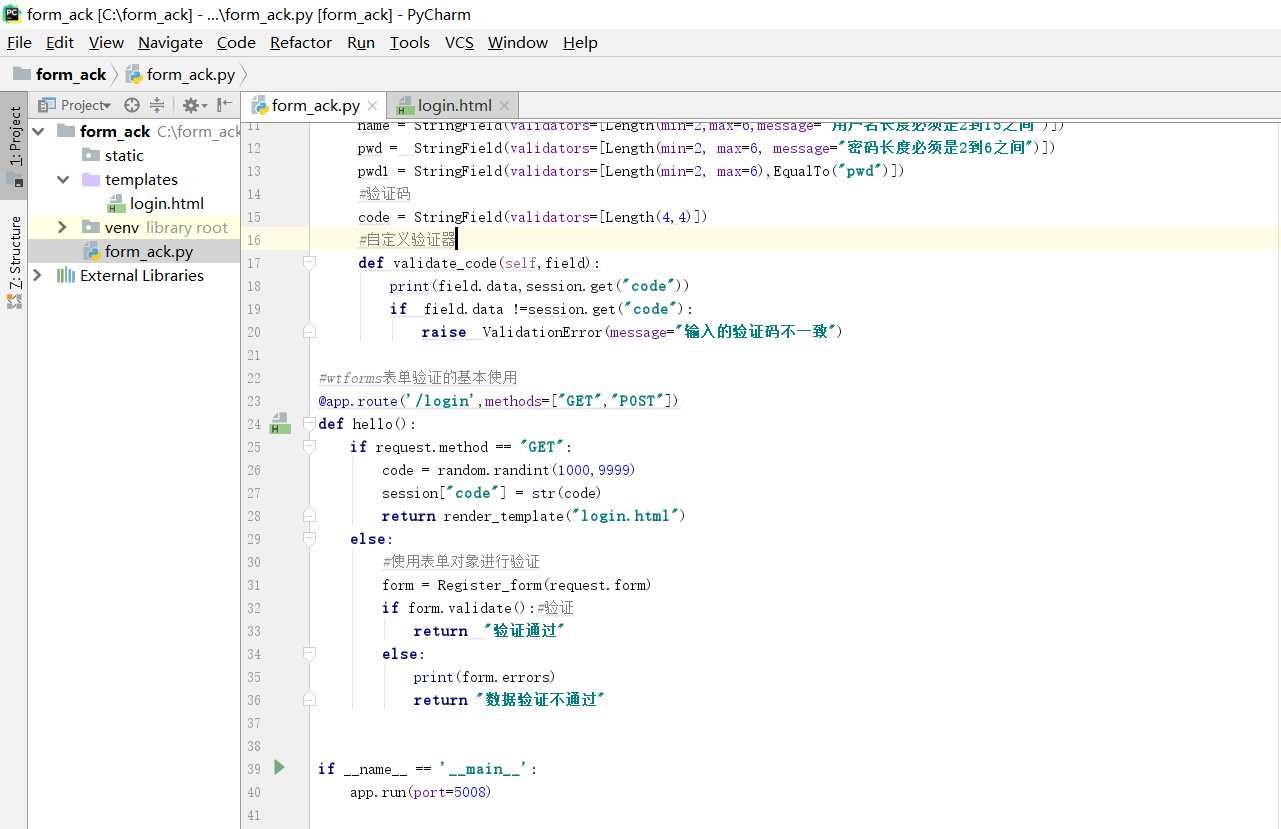Switch to the form_ack.py editor tab
Image resolution: width=1281 pixels, height=829 pixels.
point(314,105)
